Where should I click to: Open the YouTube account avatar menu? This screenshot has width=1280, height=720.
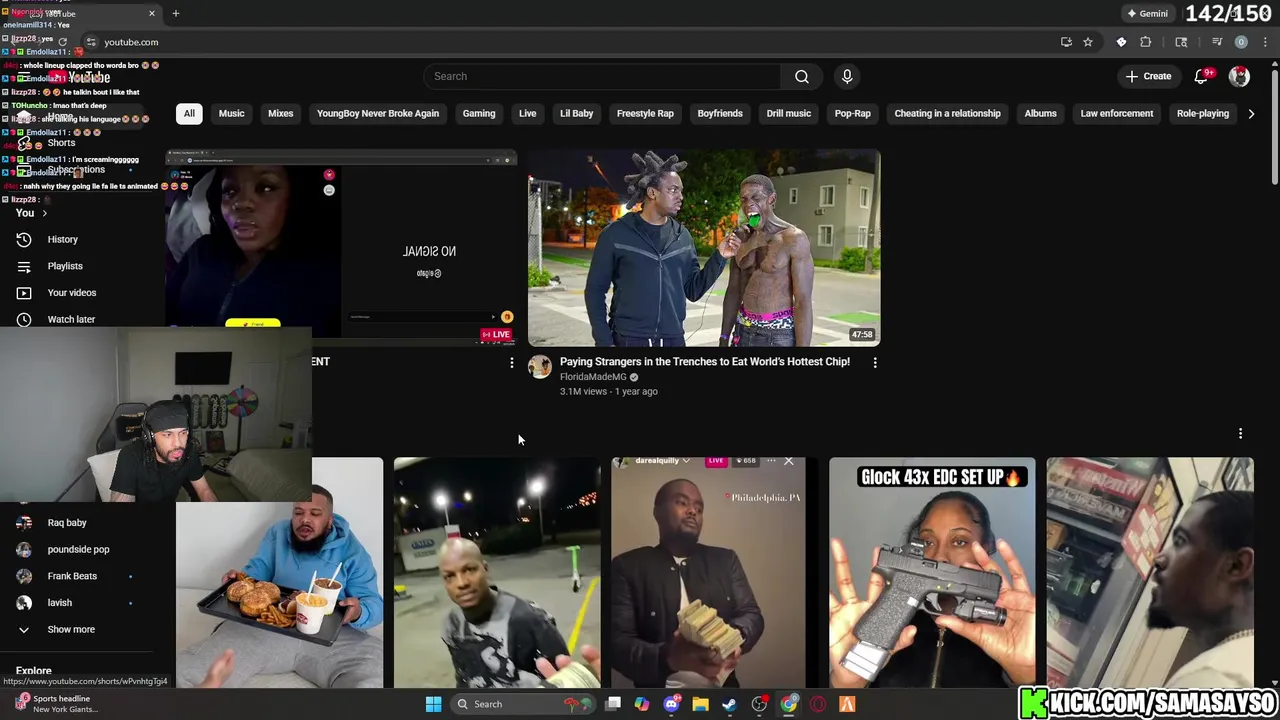[1239, 77]
